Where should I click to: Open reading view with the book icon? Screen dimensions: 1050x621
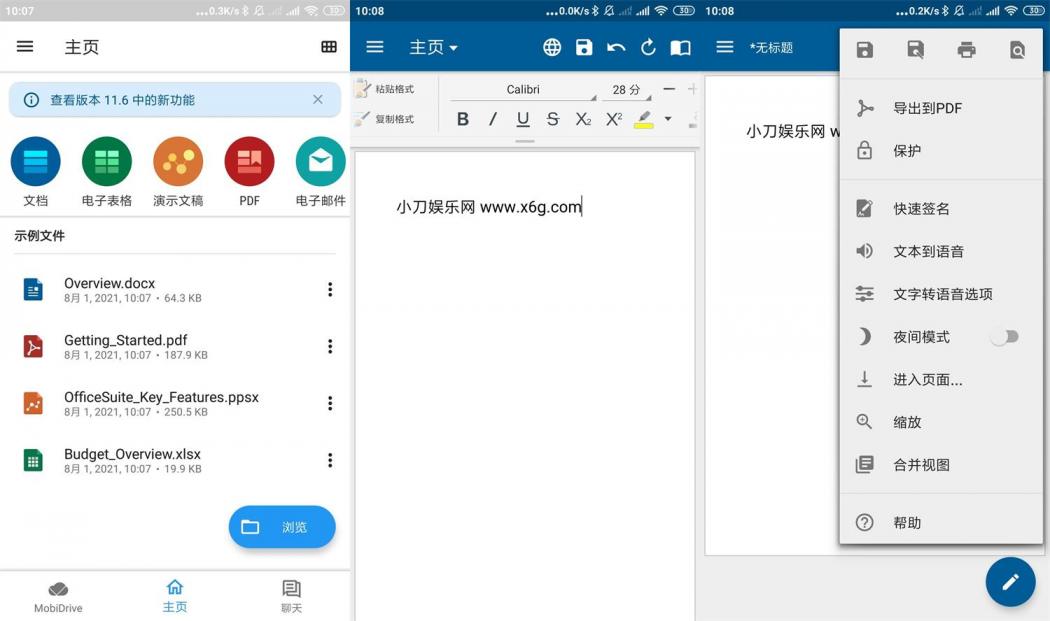(x=682, y=46)
